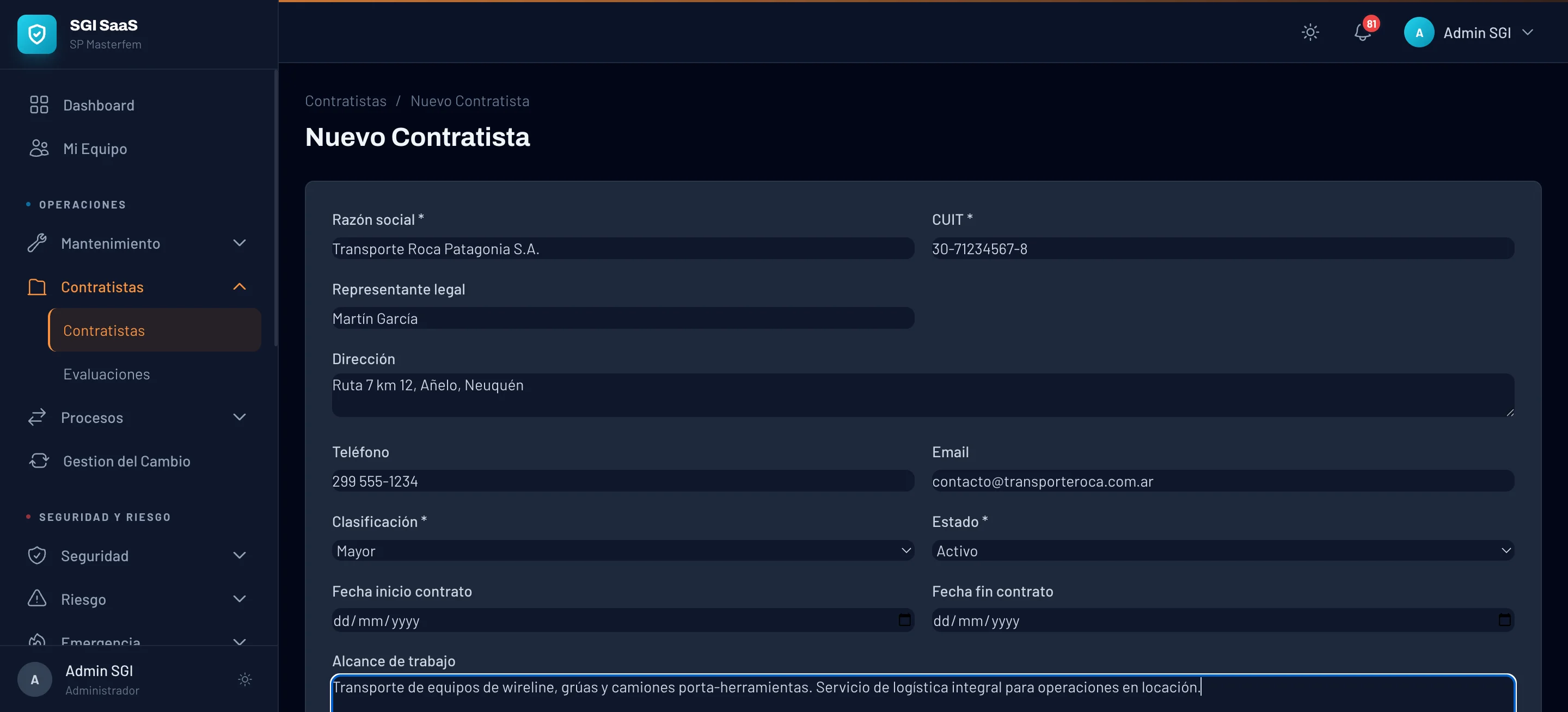Open the Clasificación dropdown
This screenshot has width=1568, height=712.
[x=622, y=551]
